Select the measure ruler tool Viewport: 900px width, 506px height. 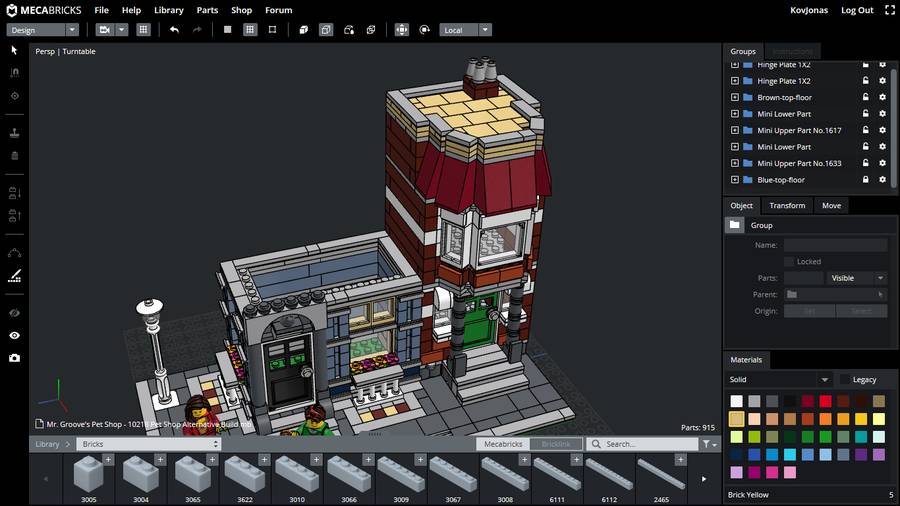point(14,276)
